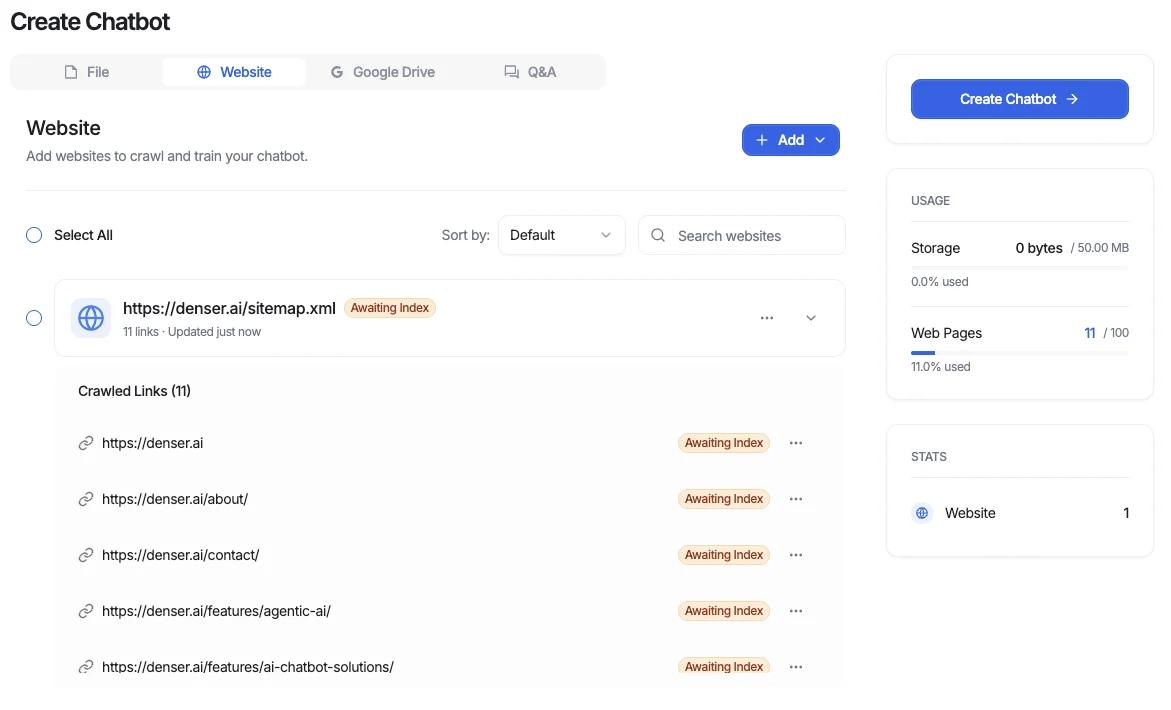Select the radio circle for the sitemap.xml row
The height and width of the screenshot is (710, 1171).
[x=34, y=317]
